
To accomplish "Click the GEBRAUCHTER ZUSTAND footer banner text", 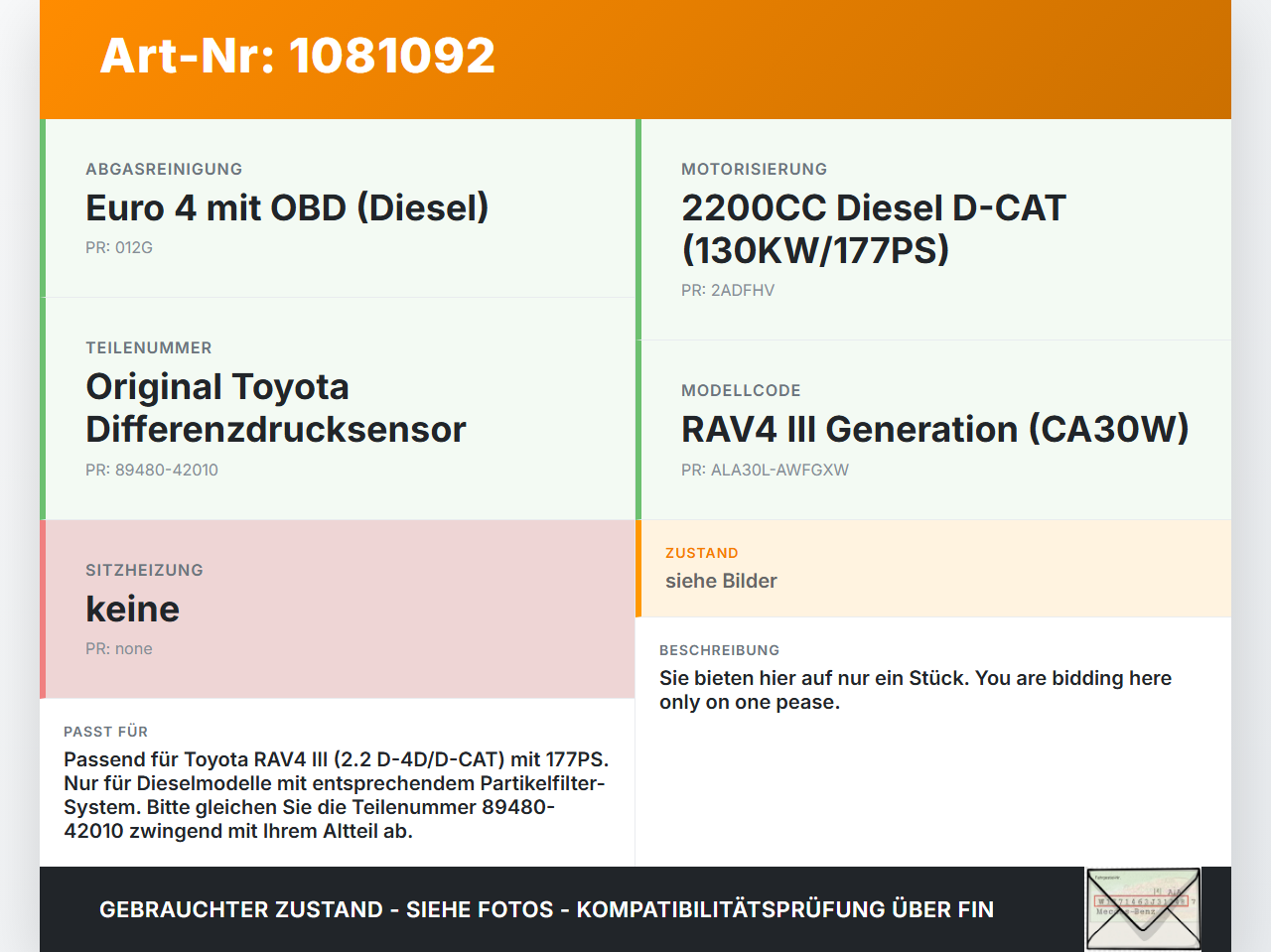I will (546, 909).
